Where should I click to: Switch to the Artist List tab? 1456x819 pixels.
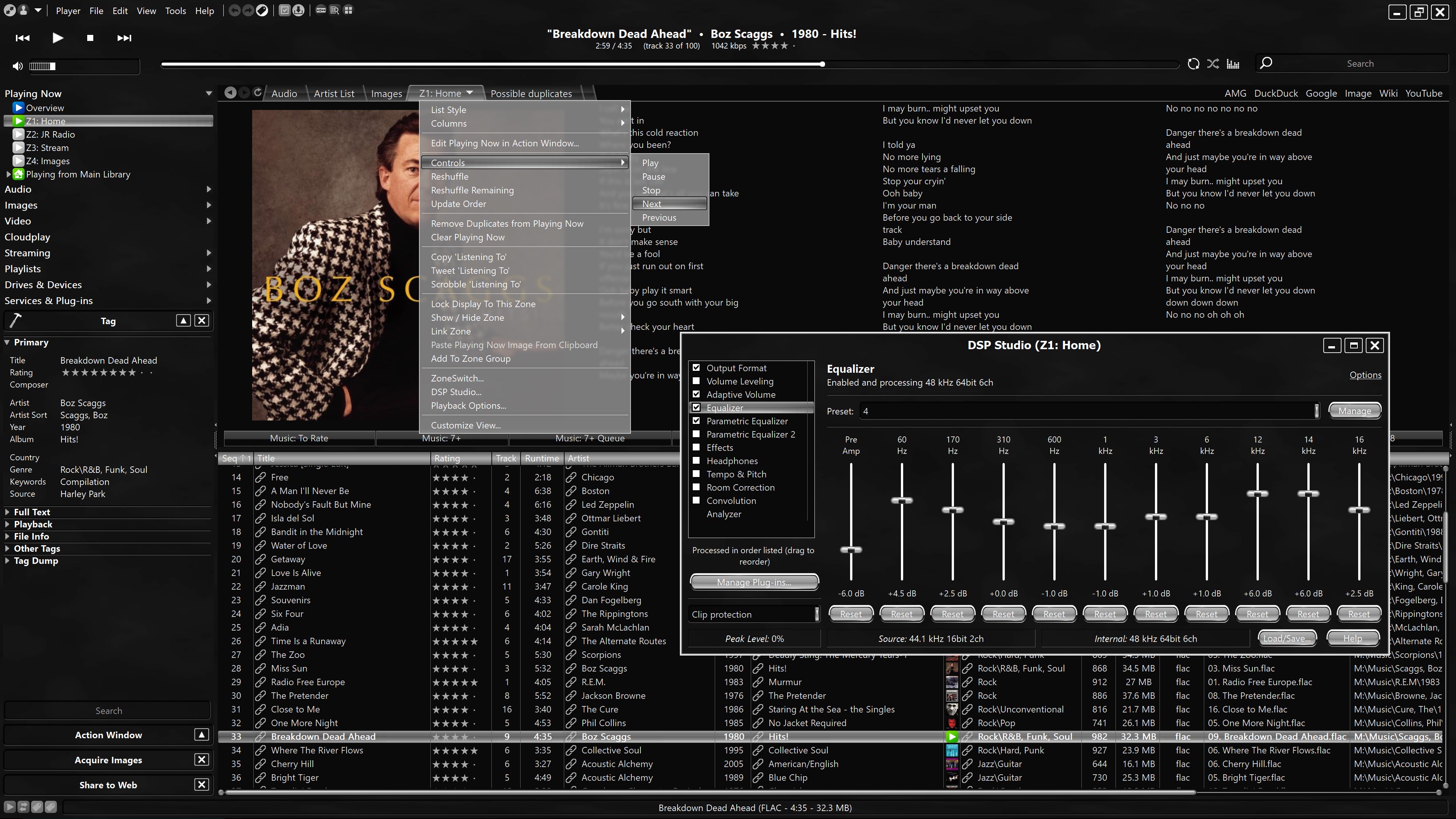pos(334,93)
